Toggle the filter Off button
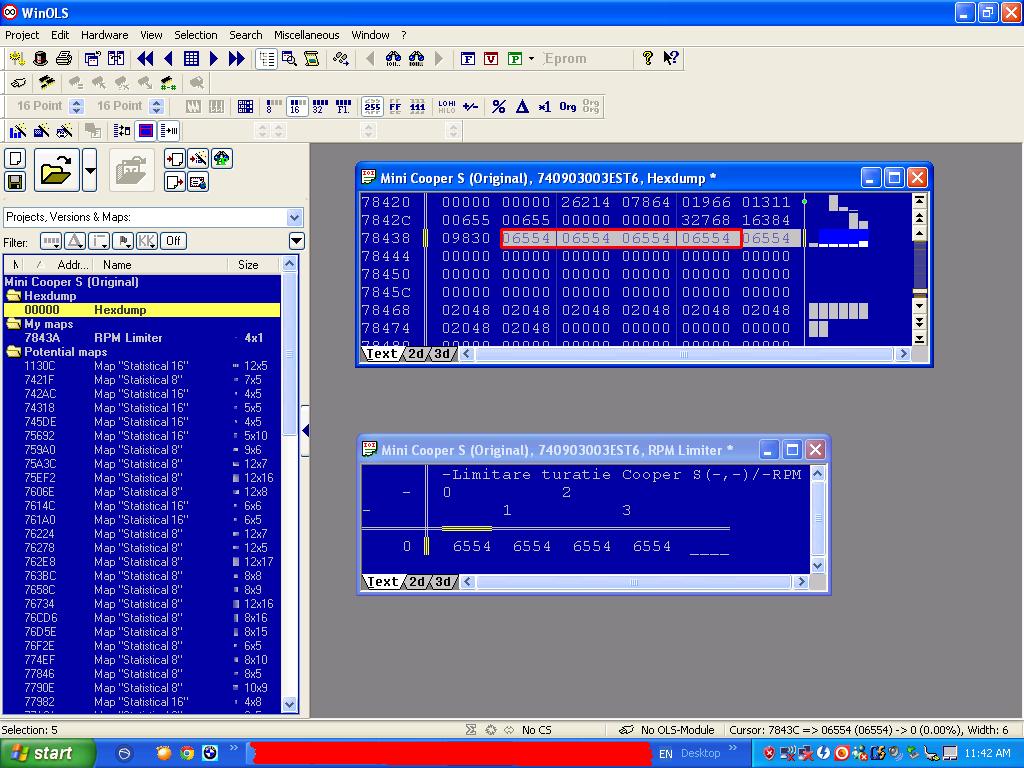Screen dimensions: 1024x768 [x=173, y=241]
